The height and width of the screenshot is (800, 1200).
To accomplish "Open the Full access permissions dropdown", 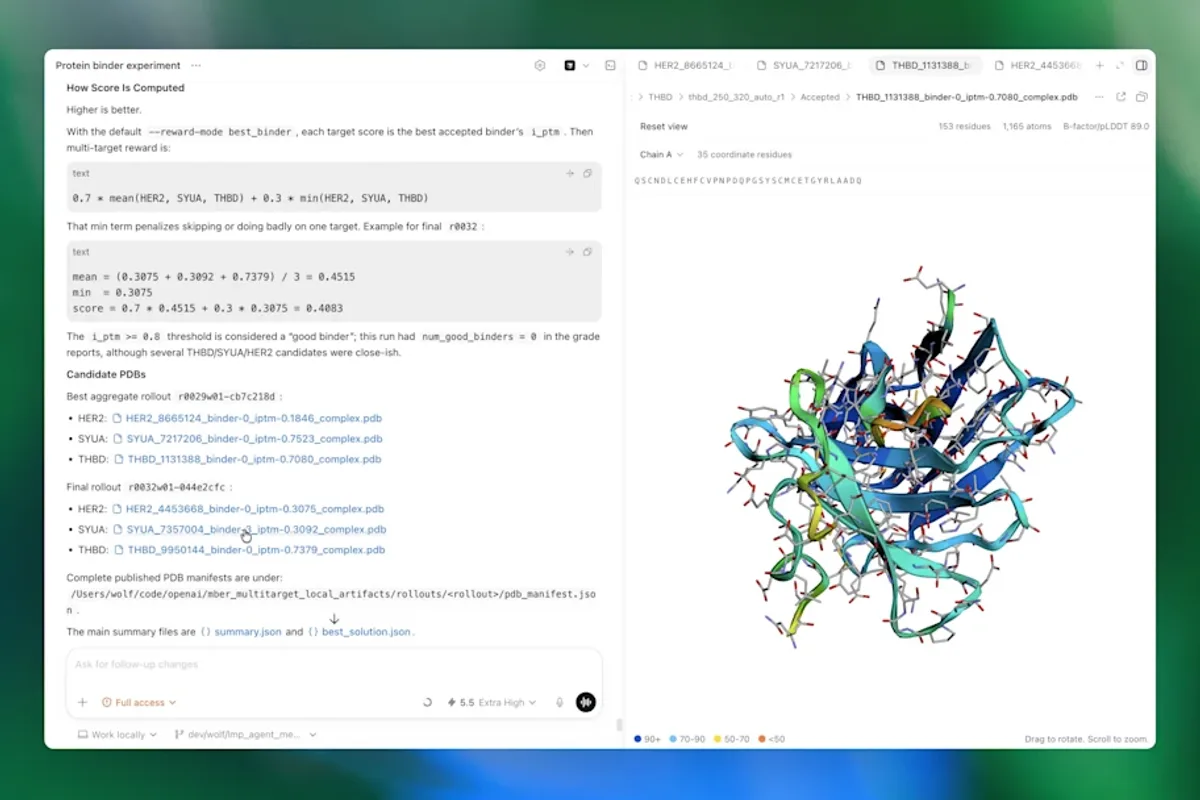I will tap(139, 703).
